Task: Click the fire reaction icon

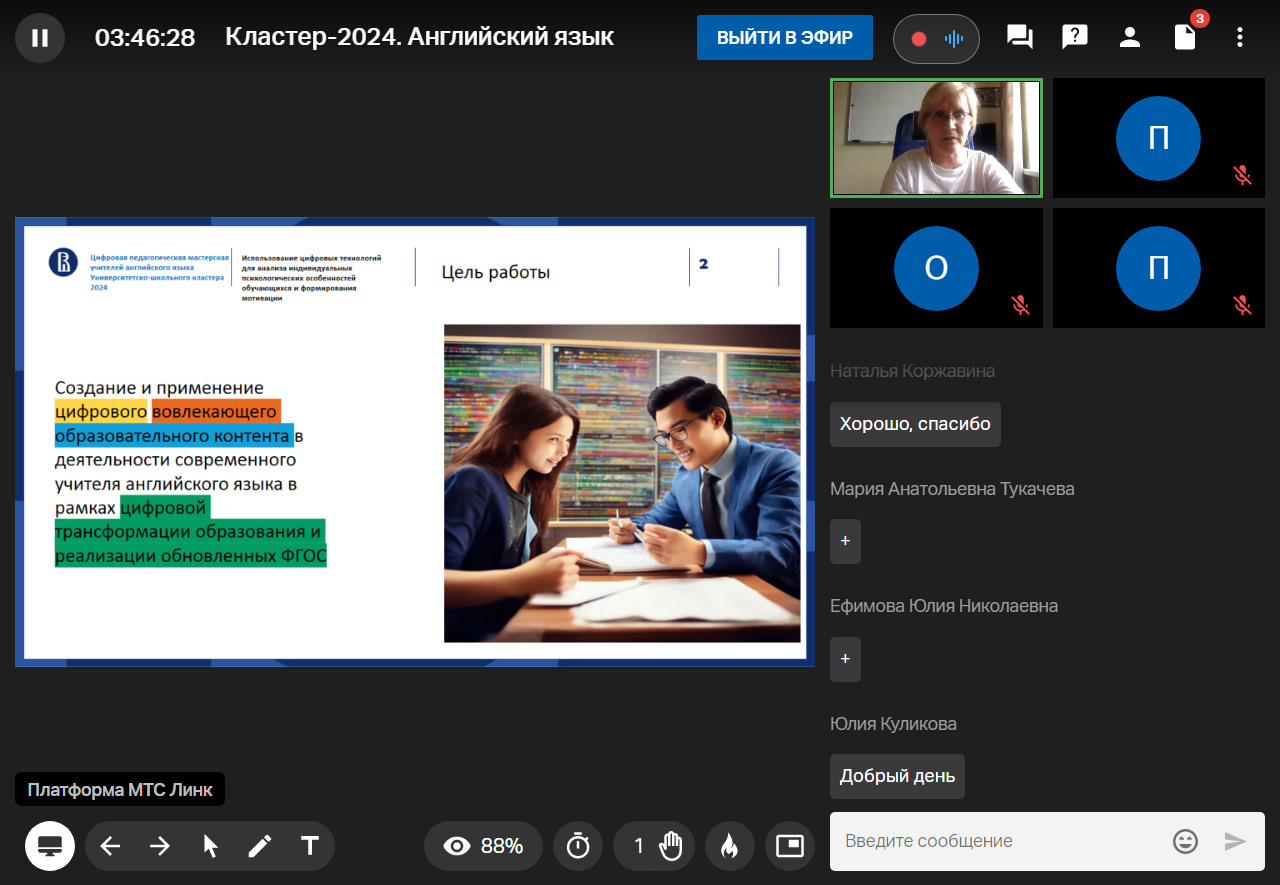Action: (x=729, y=846)
